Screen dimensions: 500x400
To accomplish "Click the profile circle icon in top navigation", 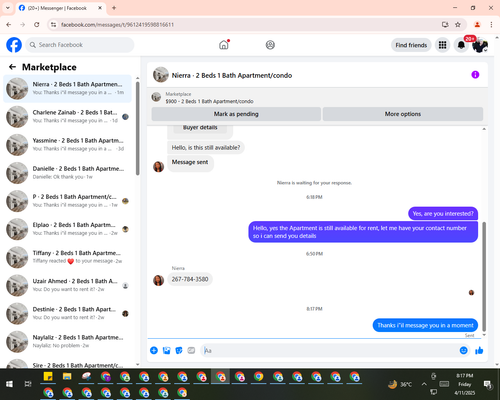I will (x=270, y=45).
